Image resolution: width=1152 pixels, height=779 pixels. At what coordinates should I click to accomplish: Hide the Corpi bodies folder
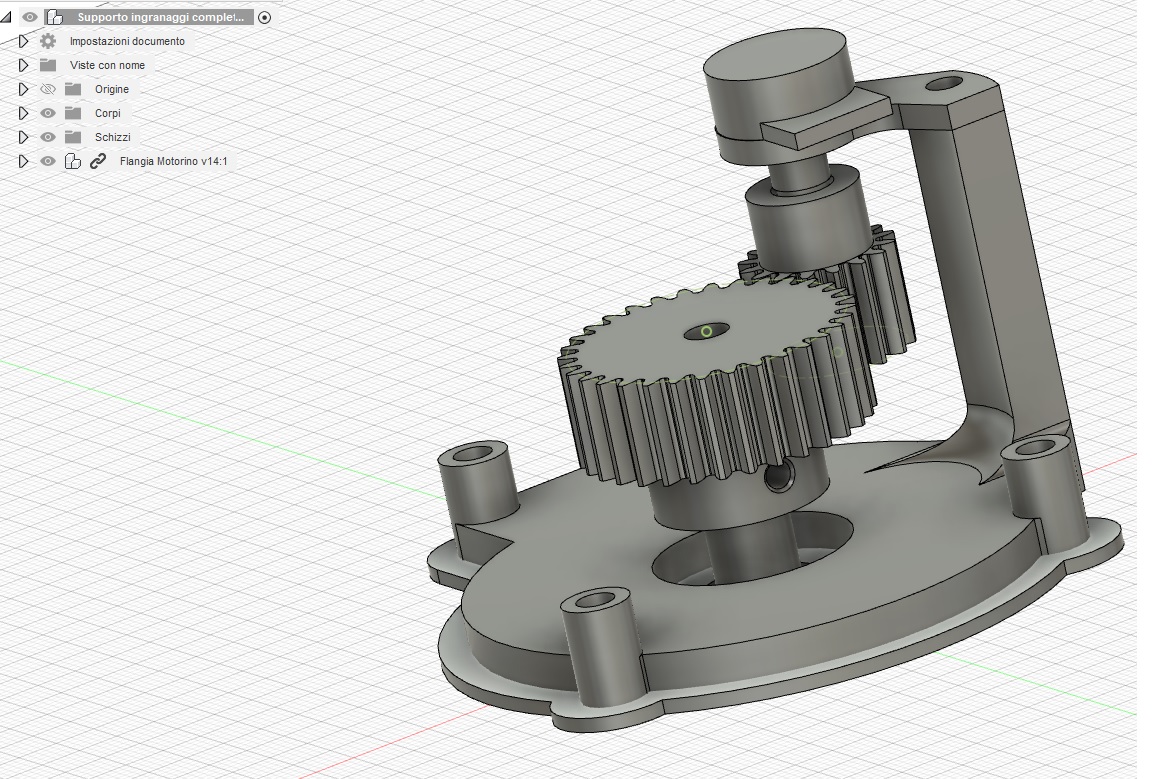48,113
